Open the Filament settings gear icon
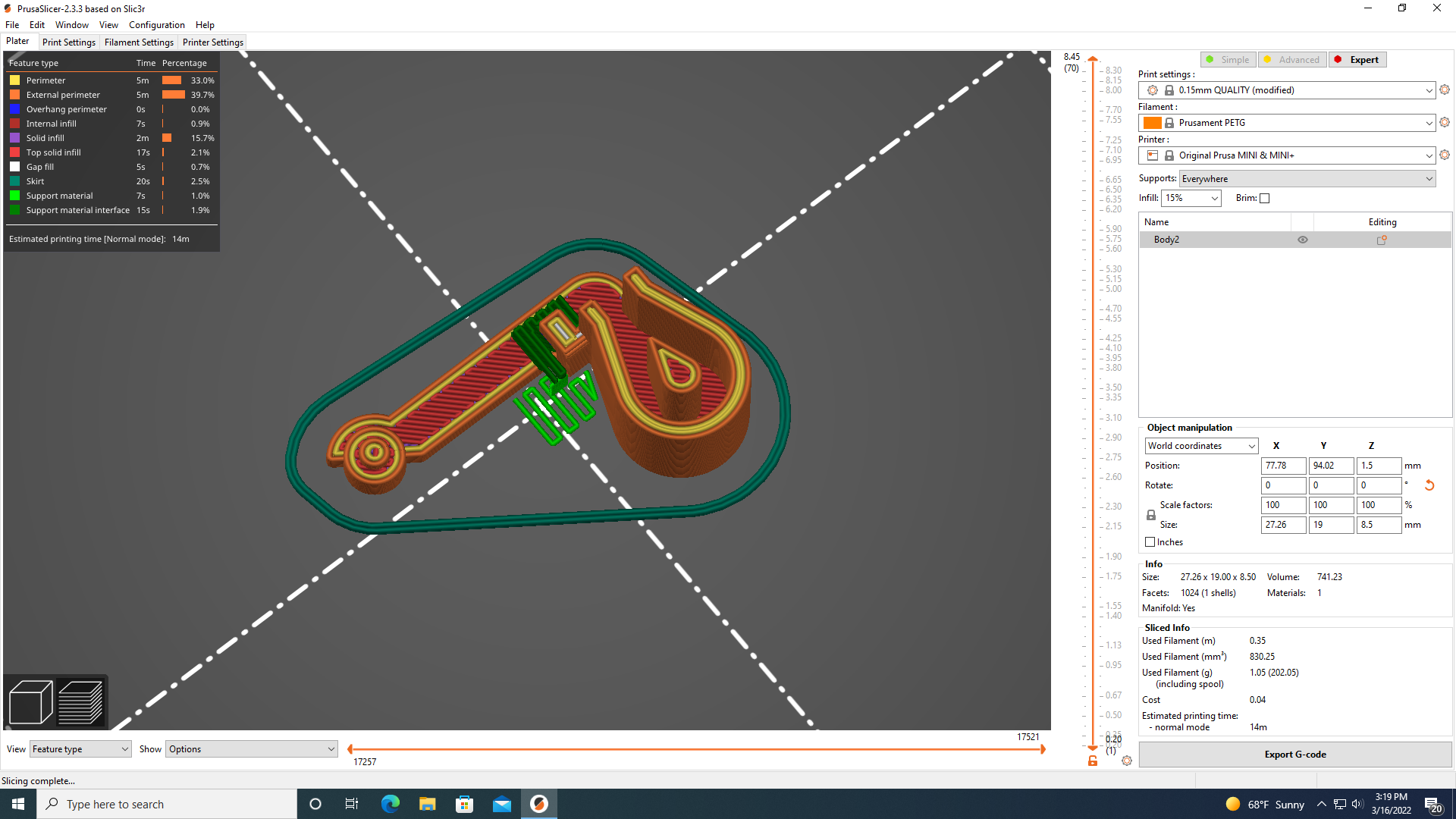 click(x=1444, y=122)
